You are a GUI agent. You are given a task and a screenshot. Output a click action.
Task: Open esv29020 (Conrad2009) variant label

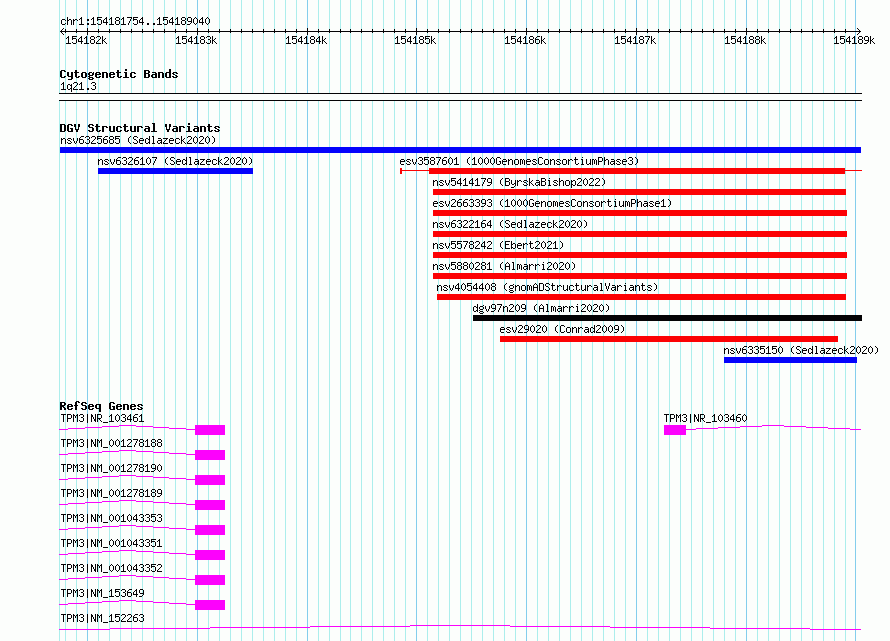(x=562, y=329)
